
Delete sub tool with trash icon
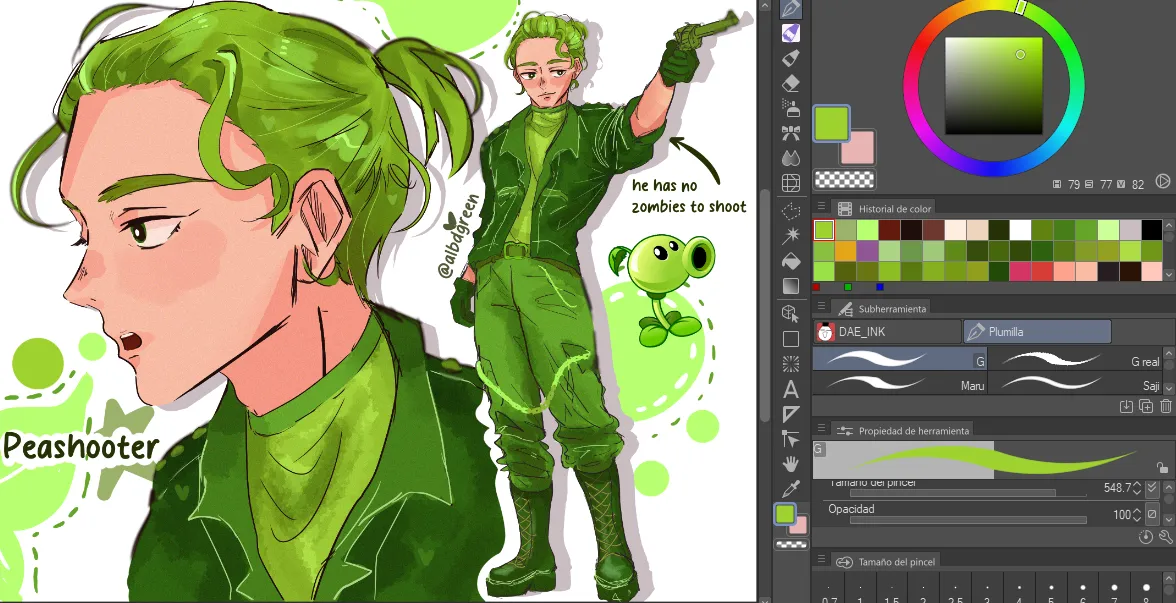point(1166,406)
